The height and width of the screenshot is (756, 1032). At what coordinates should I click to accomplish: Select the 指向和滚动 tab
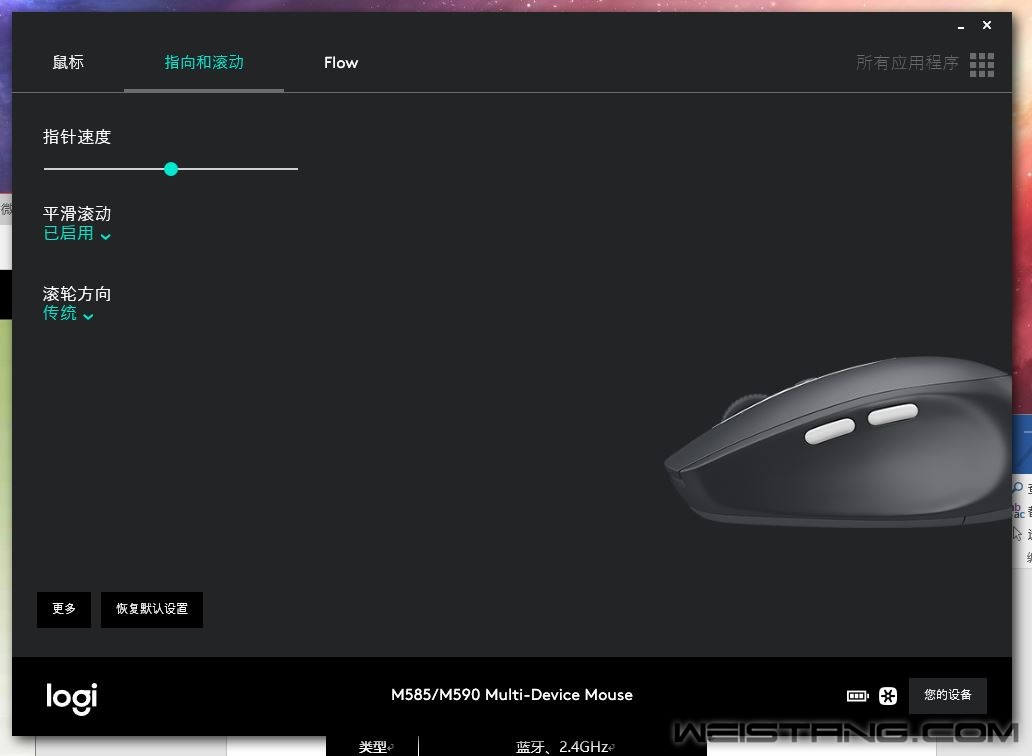click(204, 63)
